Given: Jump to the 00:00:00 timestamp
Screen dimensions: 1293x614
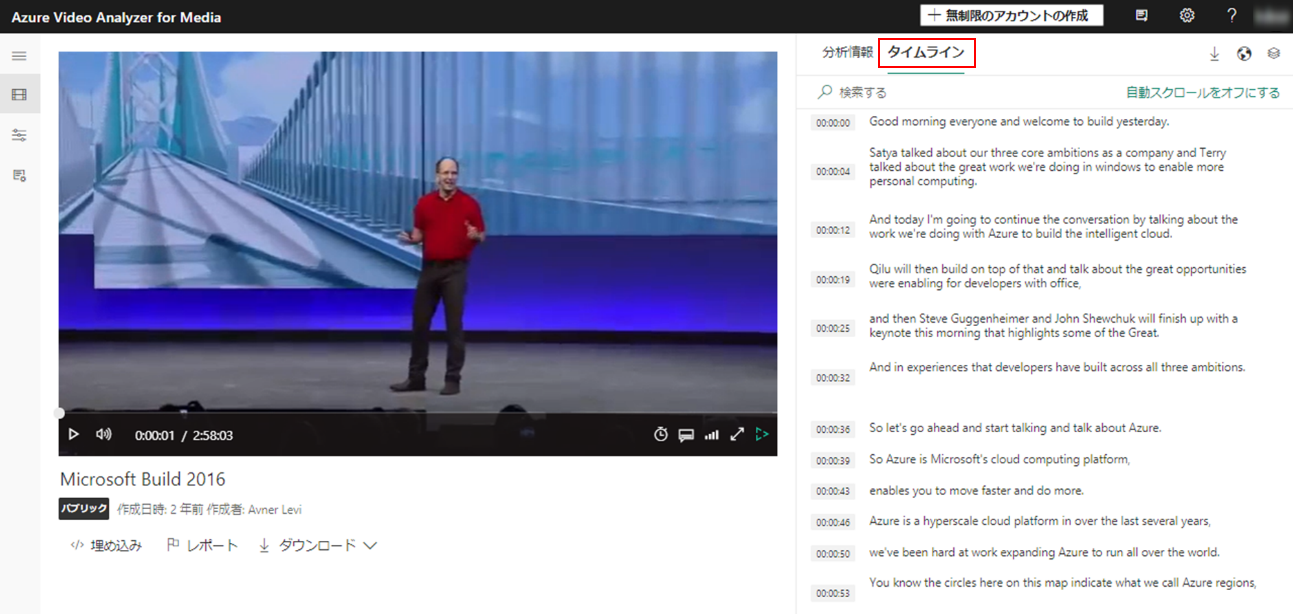Looking at the screenshot, I should 833,123.
